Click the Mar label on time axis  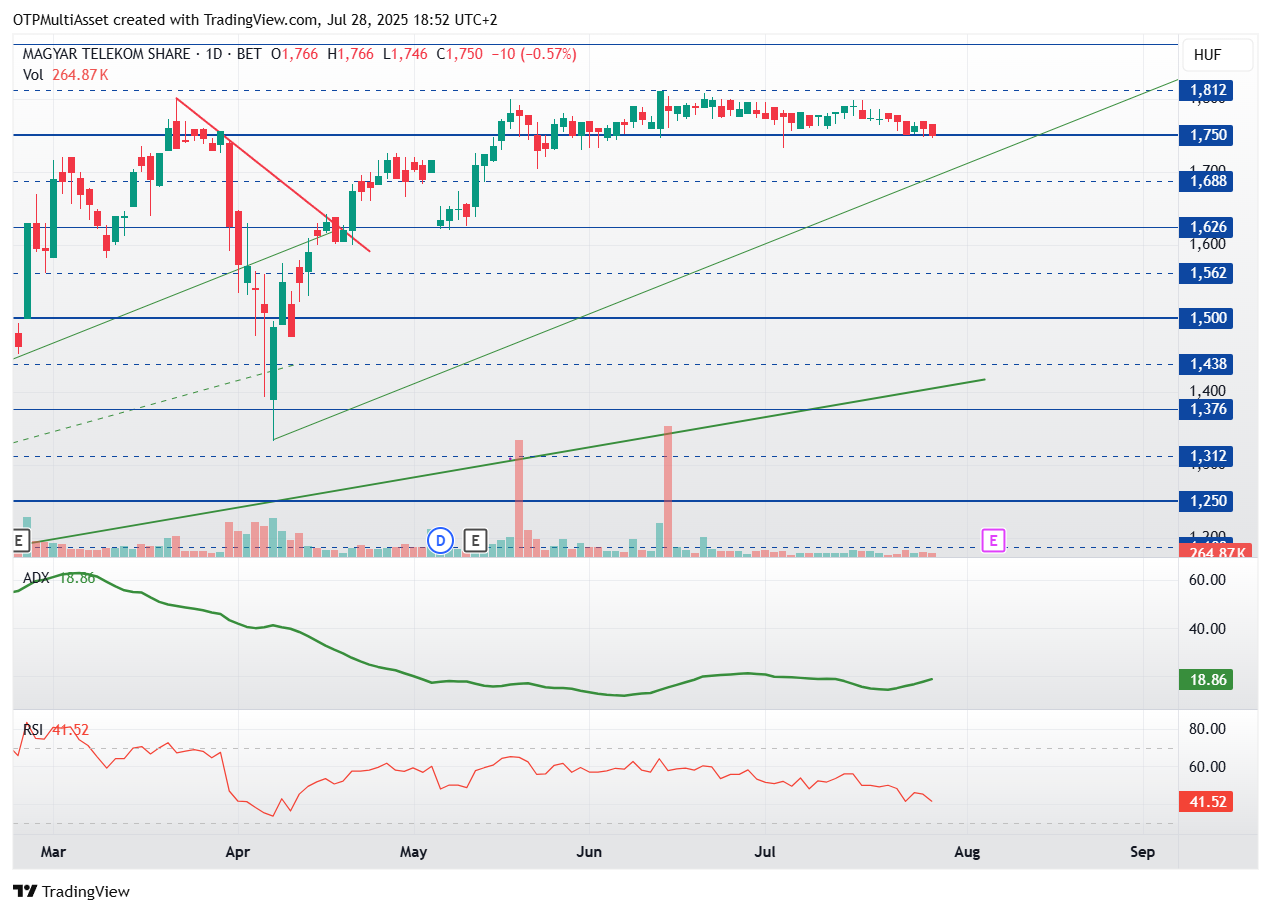(x=54, y=852)
